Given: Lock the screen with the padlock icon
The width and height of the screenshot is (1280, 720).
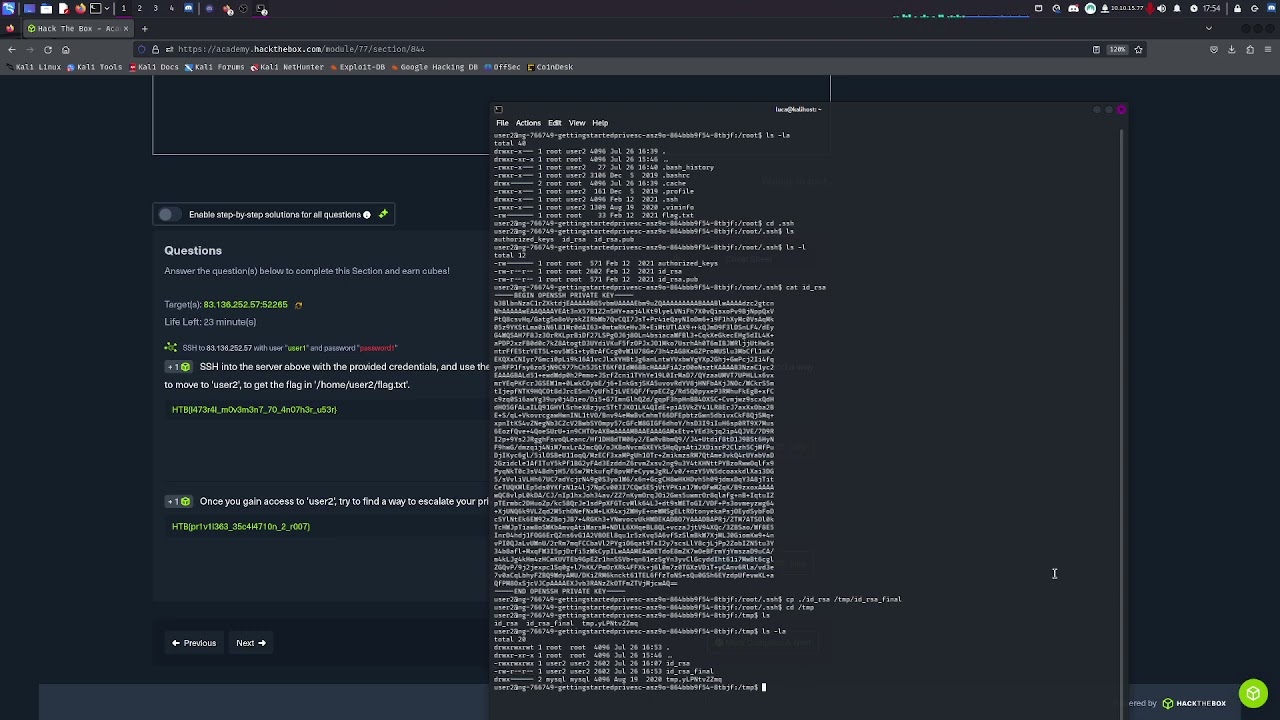Looking at the screenshot, I should click(1237, 8).
